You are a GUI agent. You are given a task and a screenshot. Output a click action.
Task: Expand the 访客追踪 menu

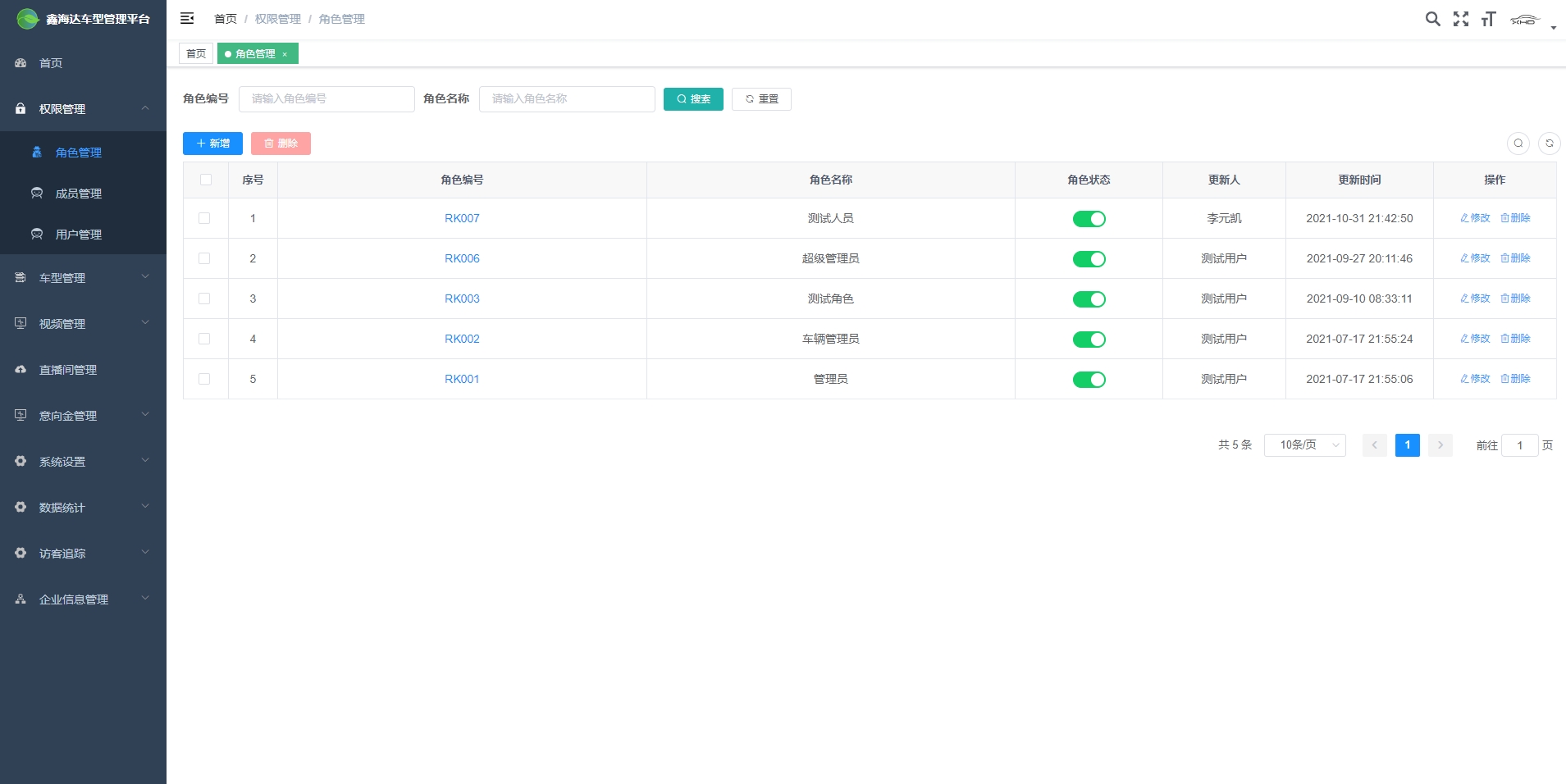83,554
